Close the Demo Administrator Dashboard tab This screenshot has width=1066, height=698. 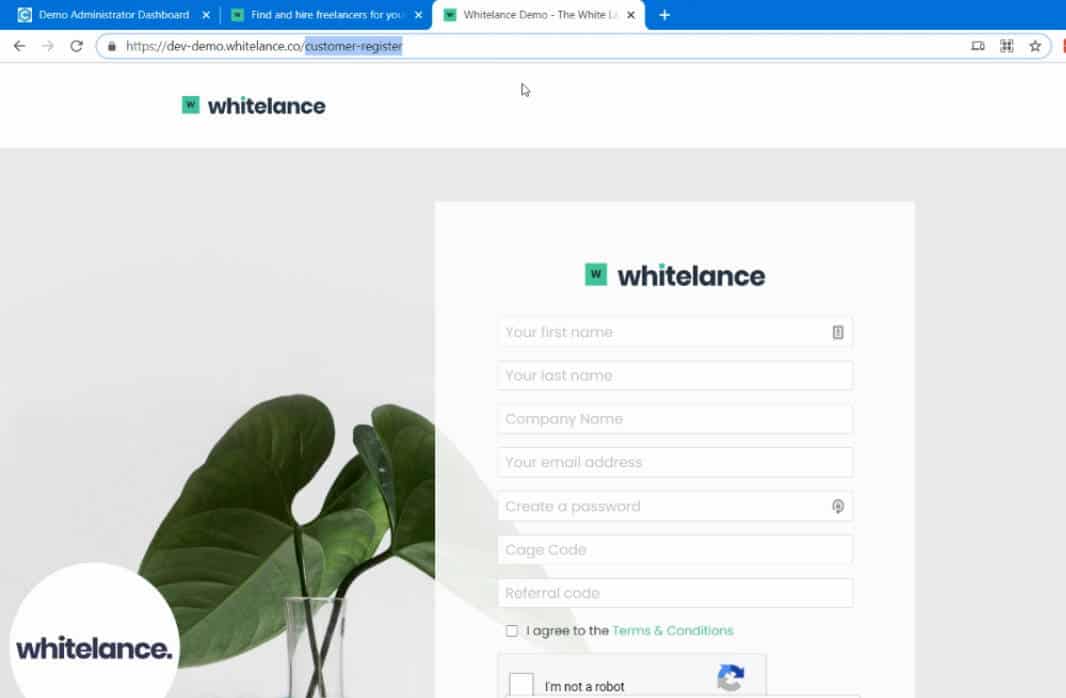point(206,15)
